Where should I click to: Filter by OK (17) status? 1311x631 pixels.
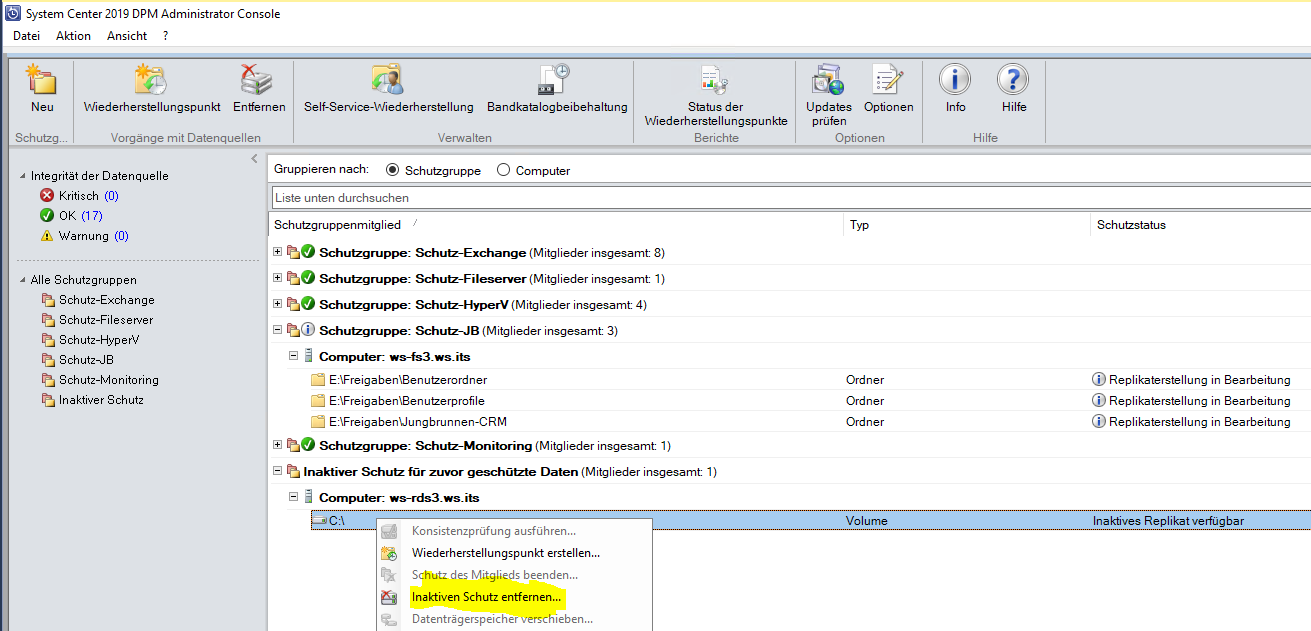71,216
